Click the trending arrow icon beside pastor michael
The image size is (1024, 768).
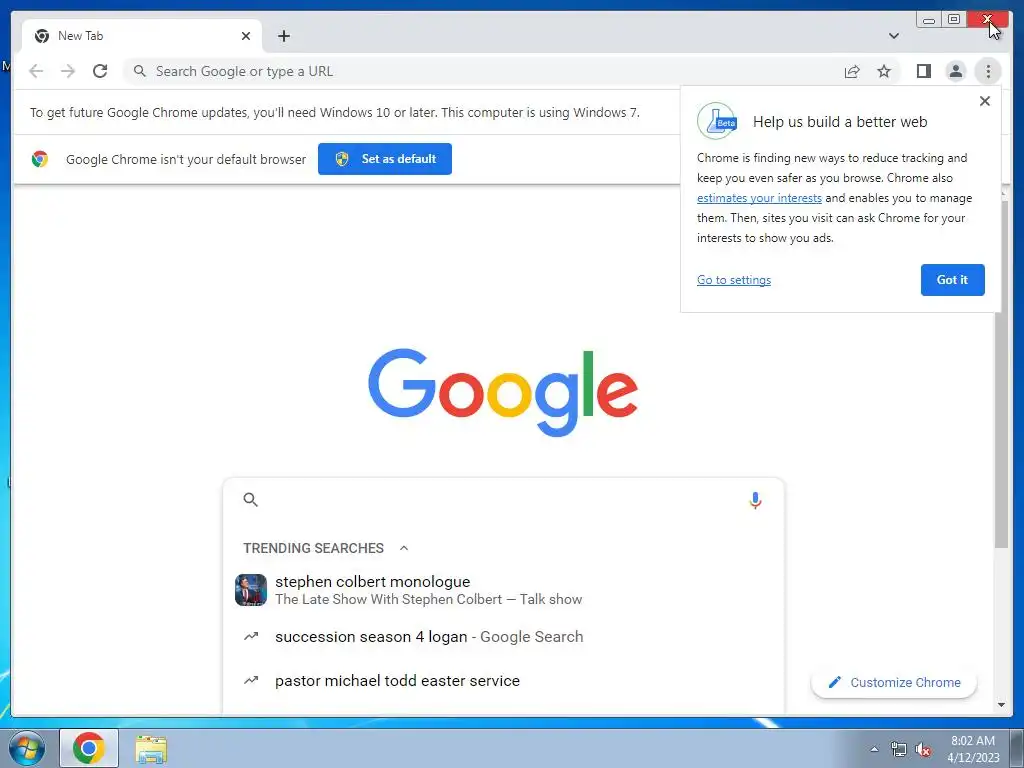(x=251, y=680)
